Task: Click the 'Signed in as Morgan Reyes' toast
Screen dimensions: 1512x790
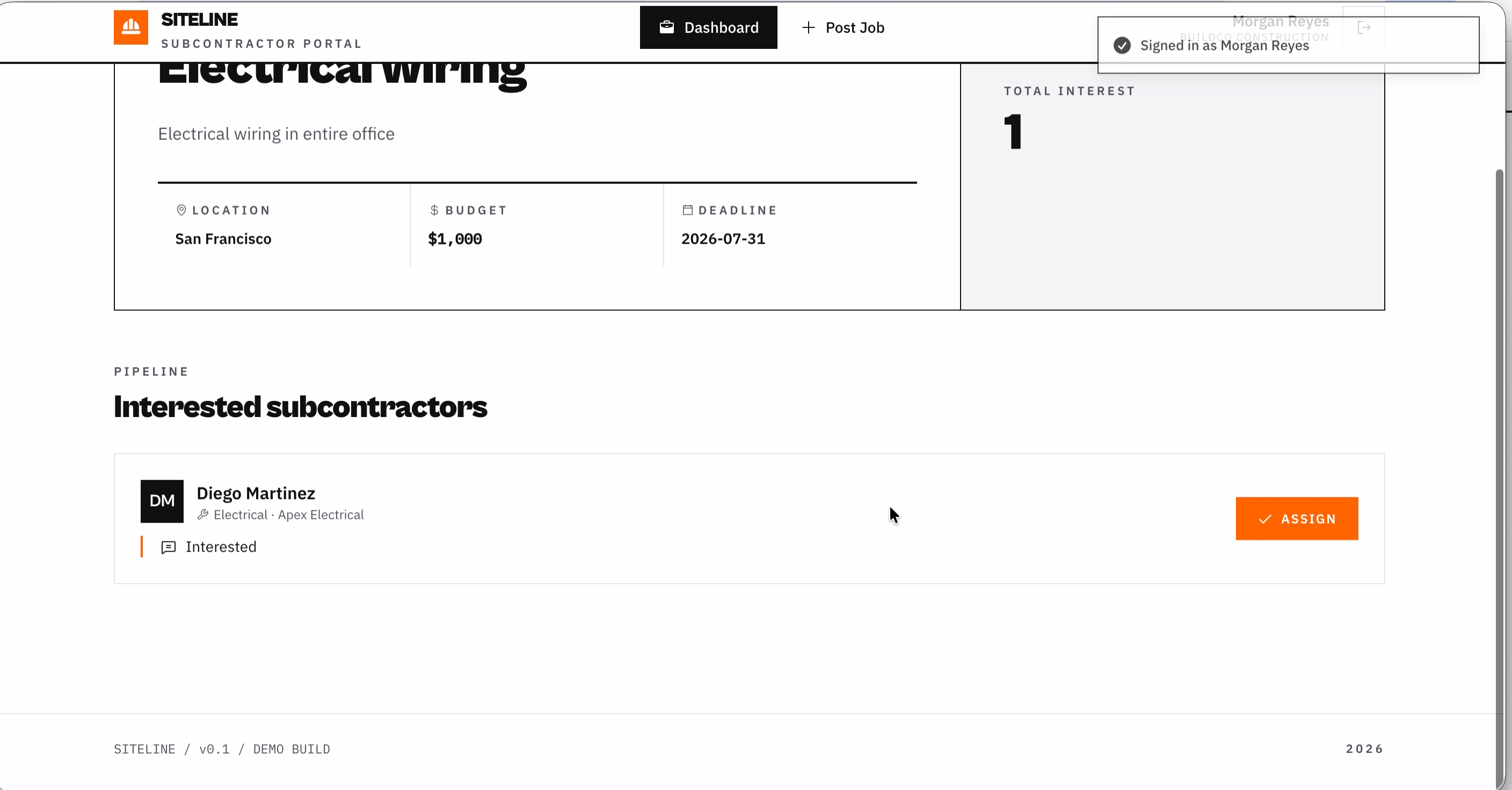Action: click(x=1289, y=45)
